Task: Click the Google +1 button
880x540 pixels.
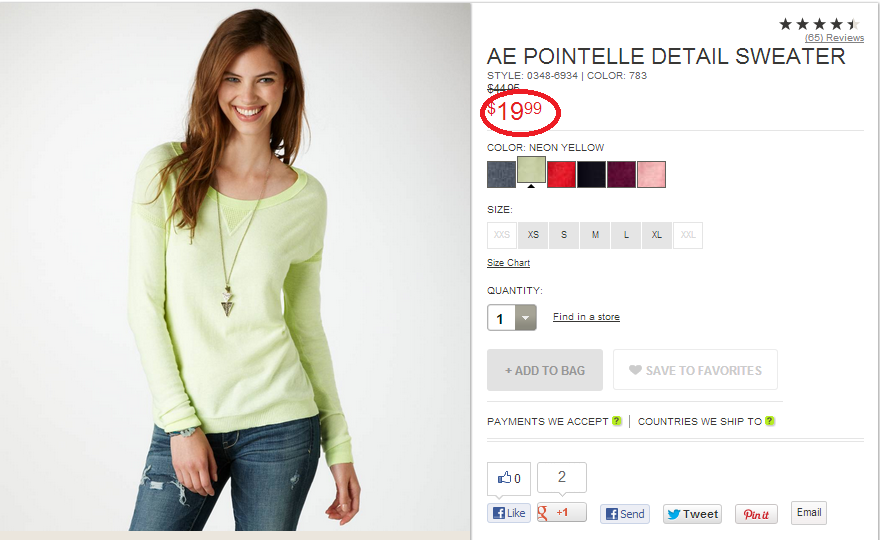Action: tap(562, 512)
